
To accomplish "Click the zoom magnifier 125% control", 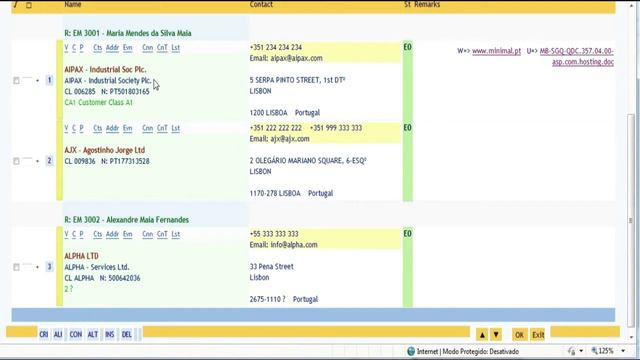I will point(602,351).
